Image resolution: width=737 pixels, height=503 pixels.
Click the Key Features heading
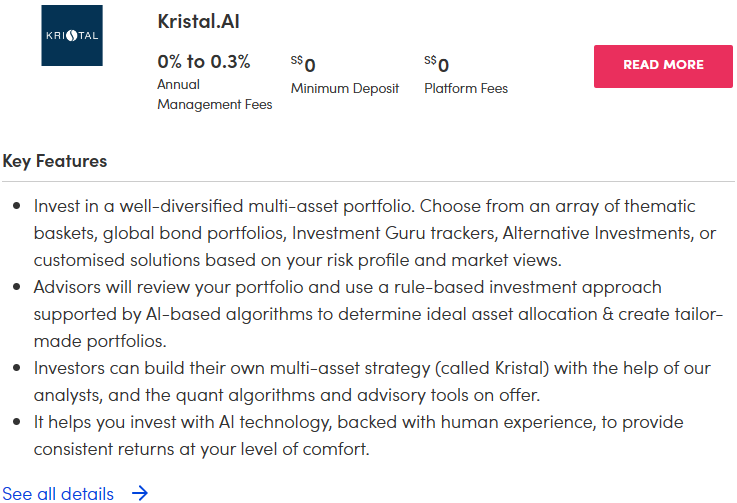pyautogui.click(x=55, y=160)
